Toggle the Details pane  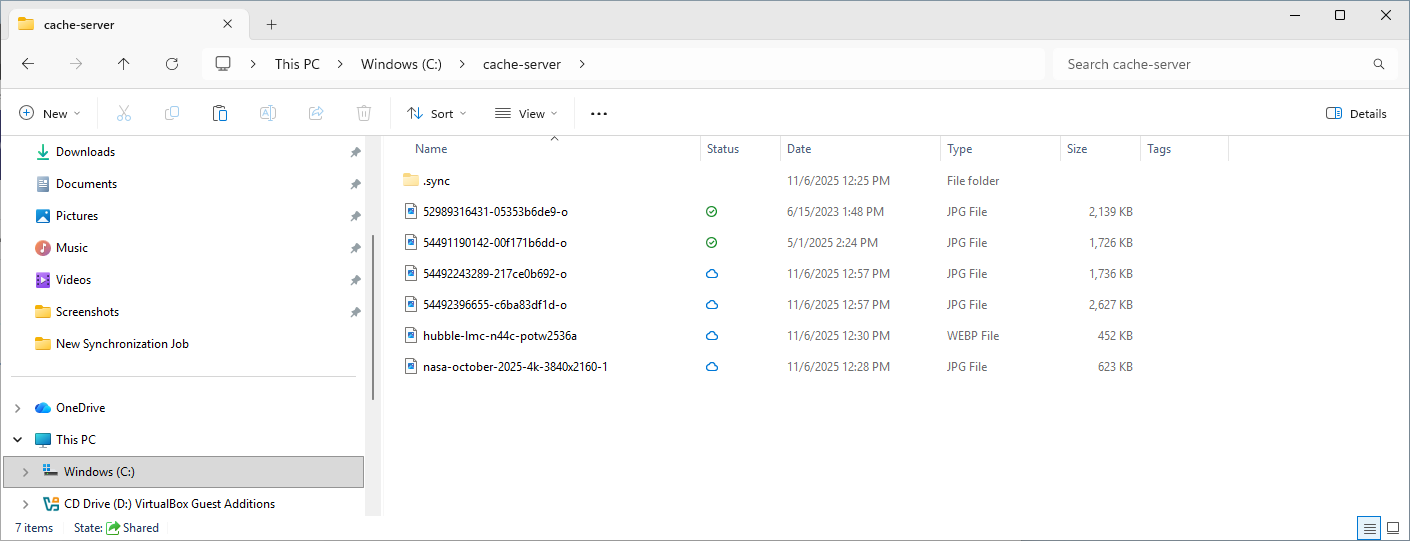click(1356, 114)
